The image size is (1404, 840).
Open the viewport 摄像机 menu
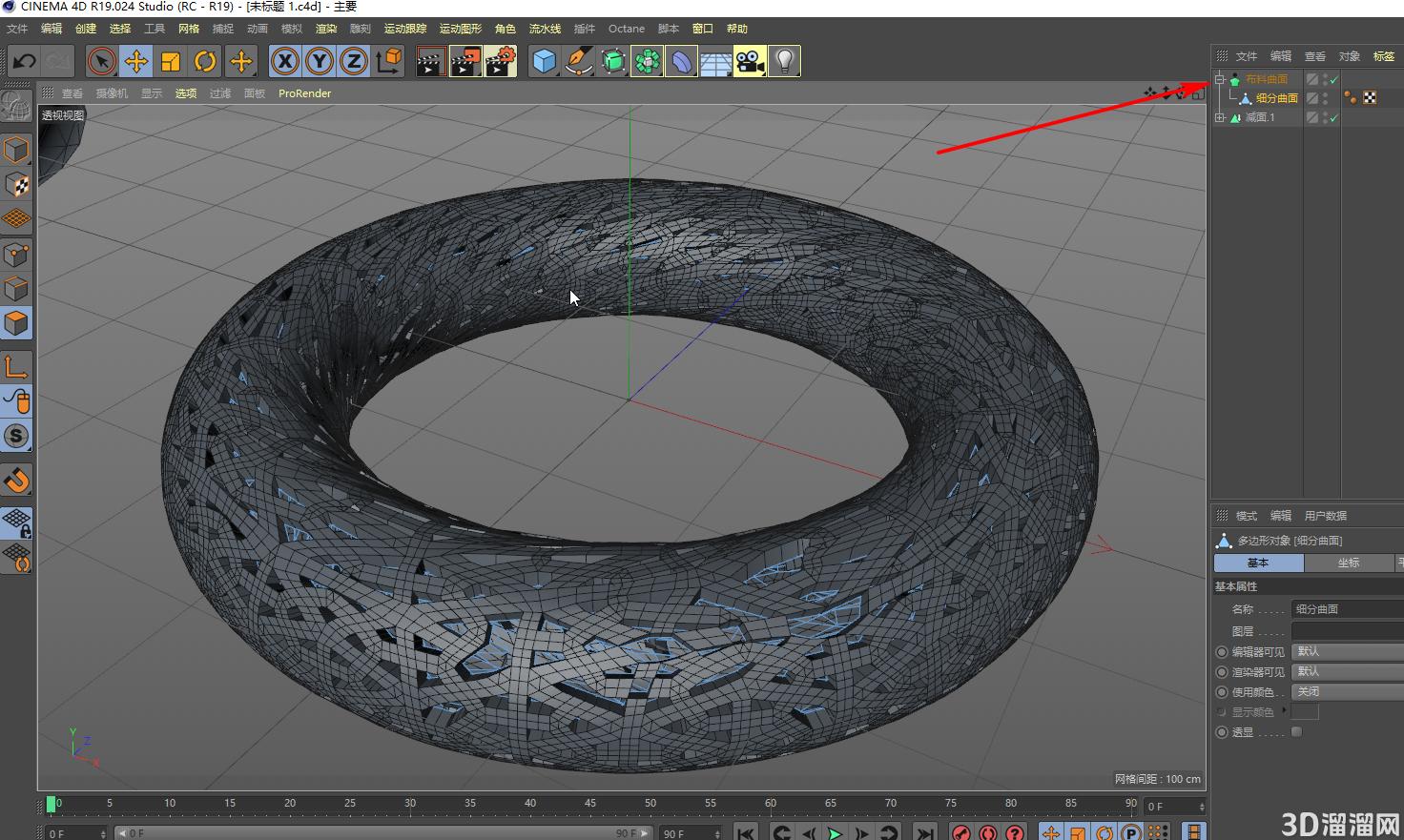pyautogui.click(x=112, y=93)
